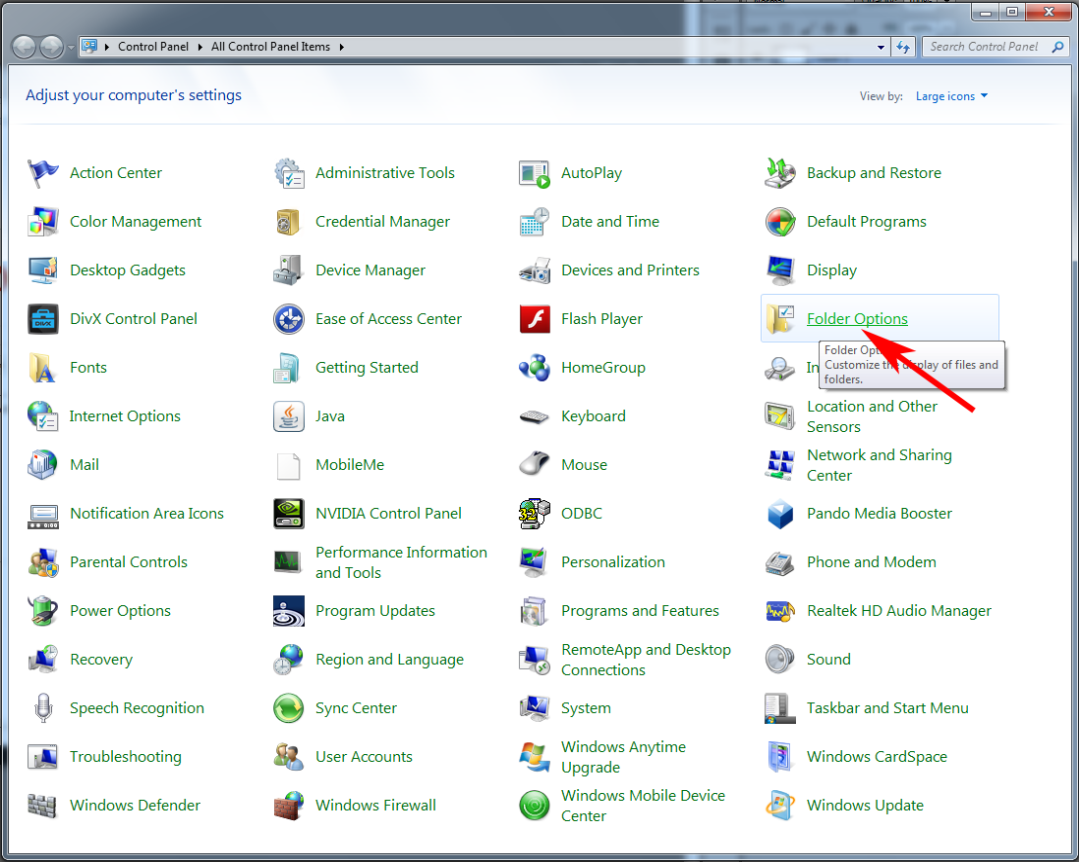Open the recent pages dropdown beside Forward

[x=70, y=48]
